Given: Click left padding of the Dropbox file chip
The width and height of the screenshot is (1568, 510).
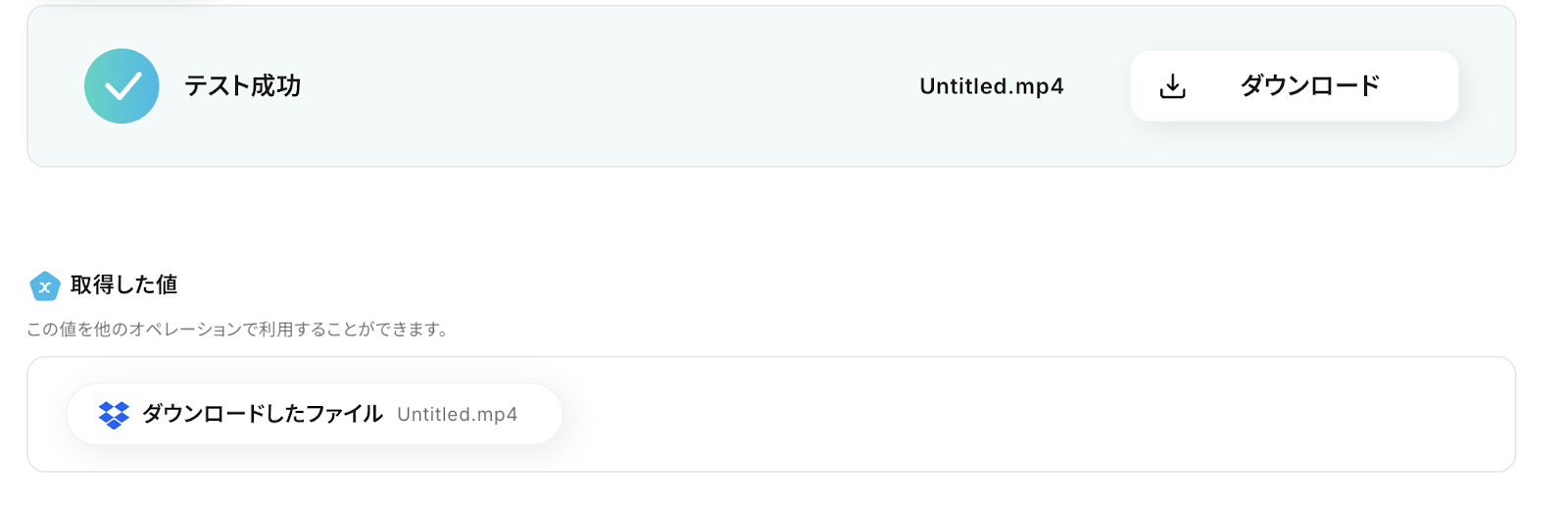Looking at the screenshot, I should click(81, 415).
